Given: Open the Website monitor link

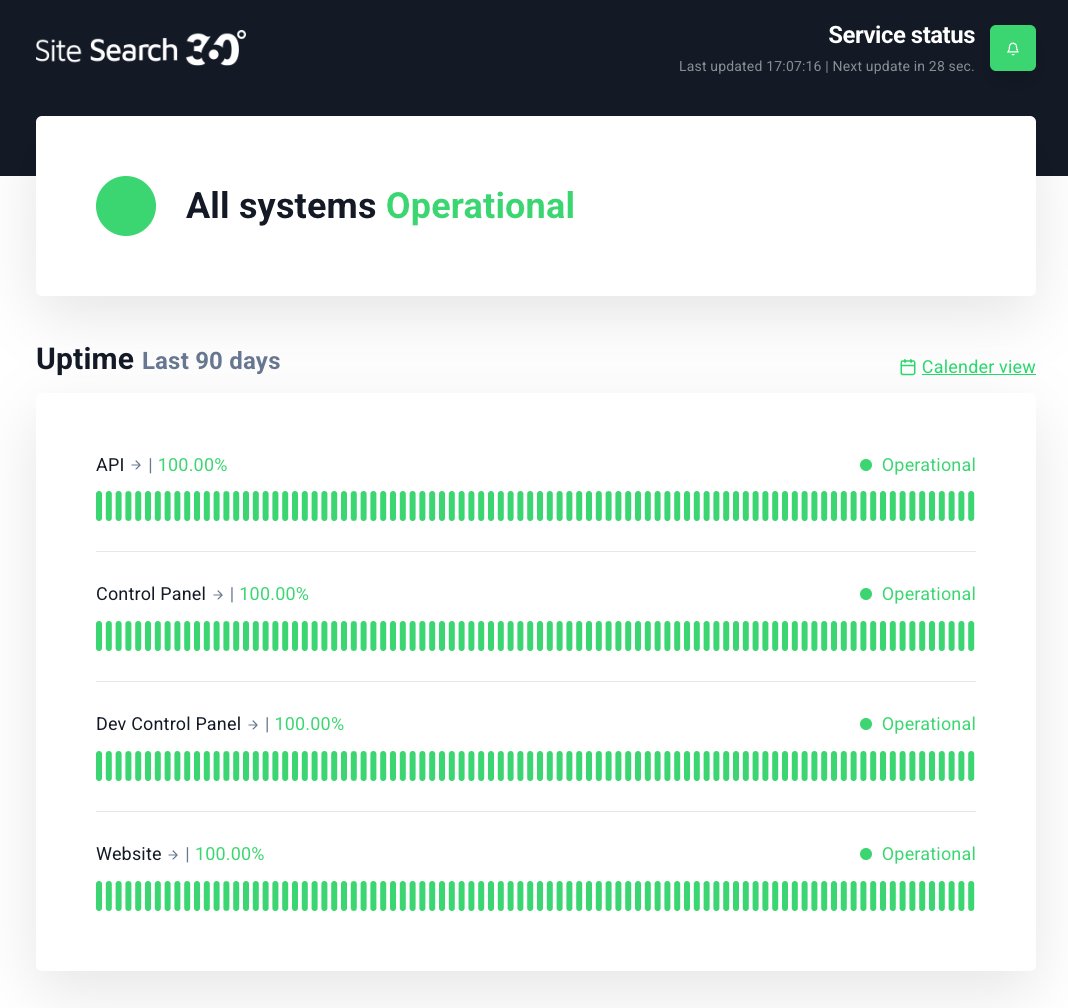Looking at the screenshot, I should pyautogui.click(x=129, y=854).
